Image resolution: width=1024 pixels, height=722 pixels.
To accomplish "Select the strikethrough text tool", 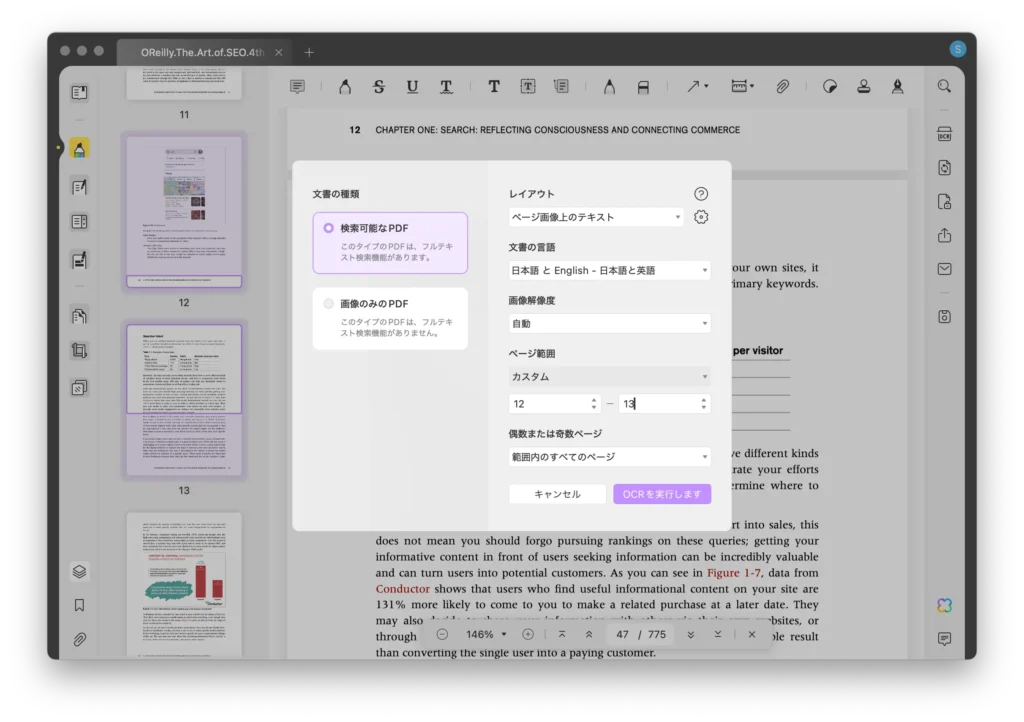I will 379,87.
